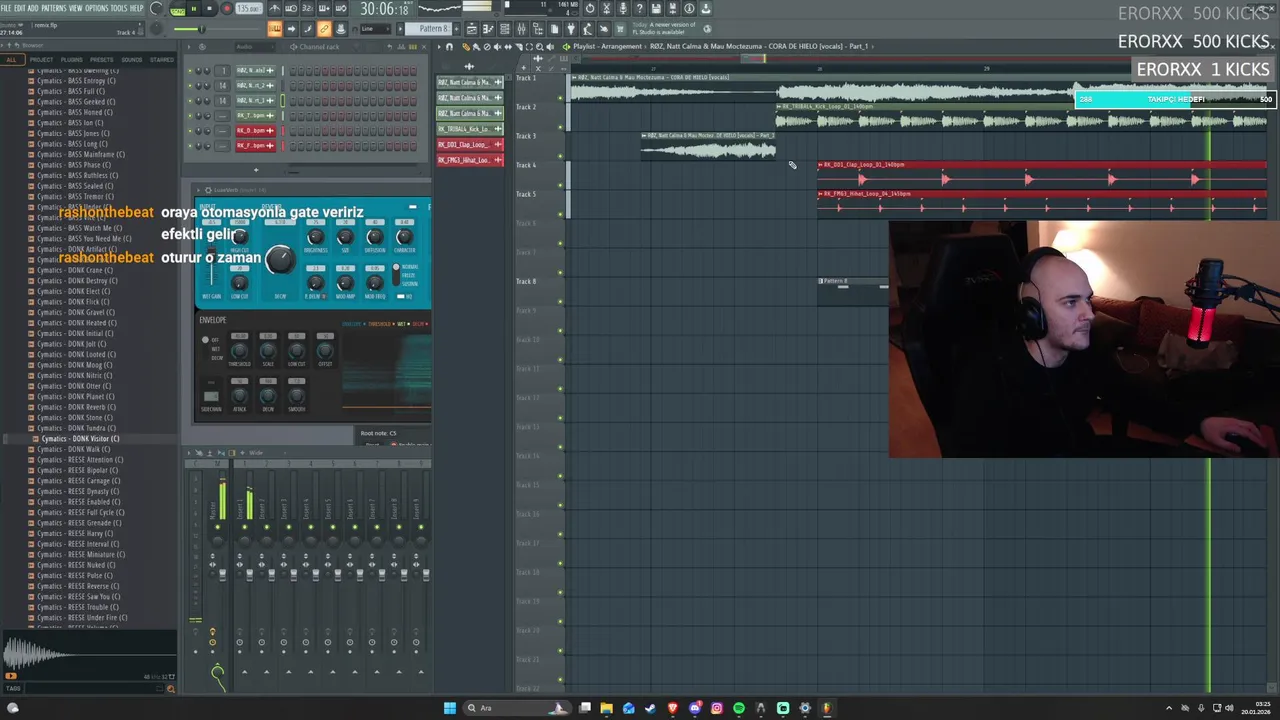The width and height of the screenshot is (1280, 720).
Task: Open the Channel rack options arrow
Action: pyautogui.click(x=189, y=47)
